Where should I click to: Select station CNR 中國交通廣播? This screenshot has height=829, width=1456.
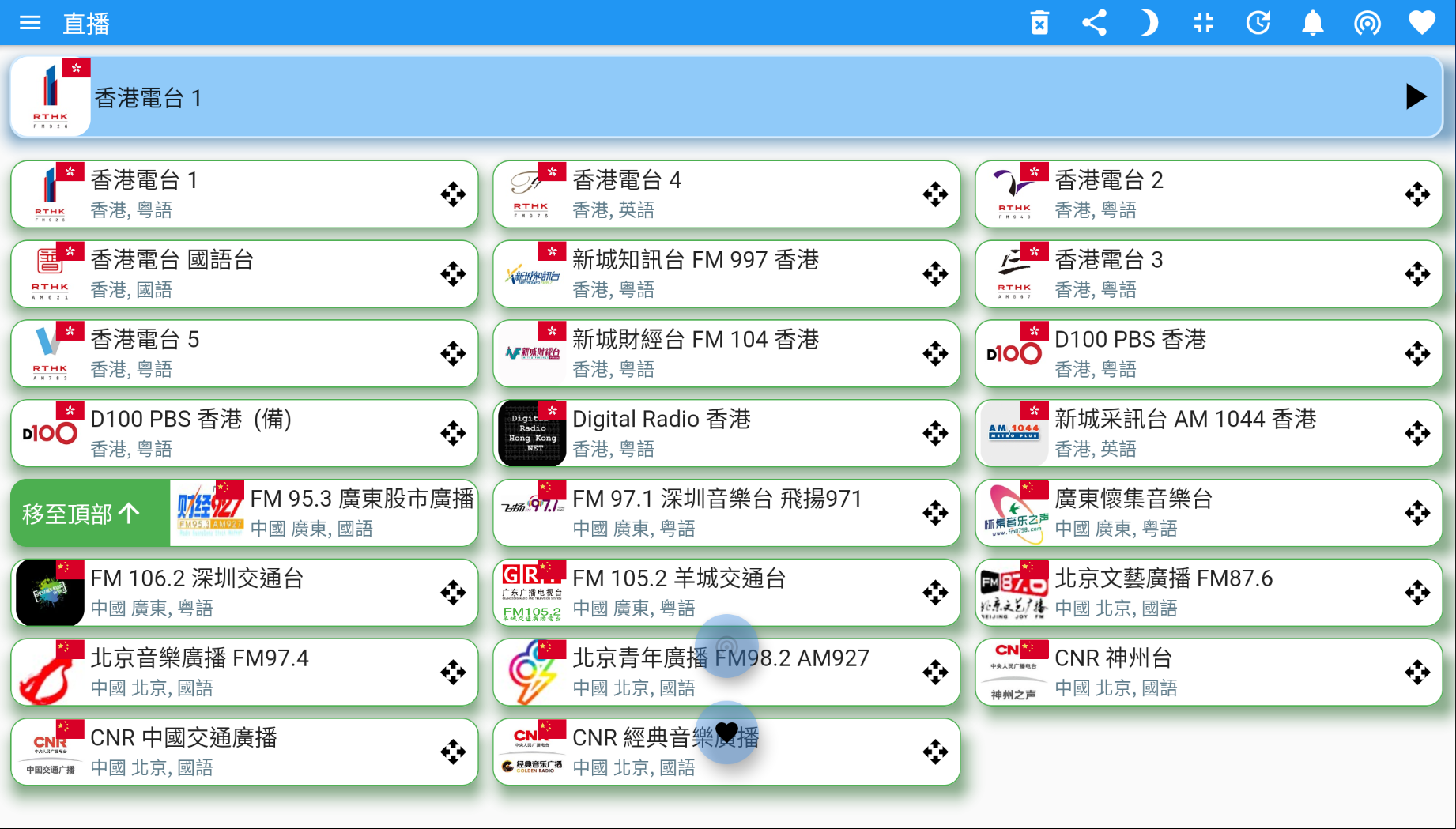(x=244, y=752)
